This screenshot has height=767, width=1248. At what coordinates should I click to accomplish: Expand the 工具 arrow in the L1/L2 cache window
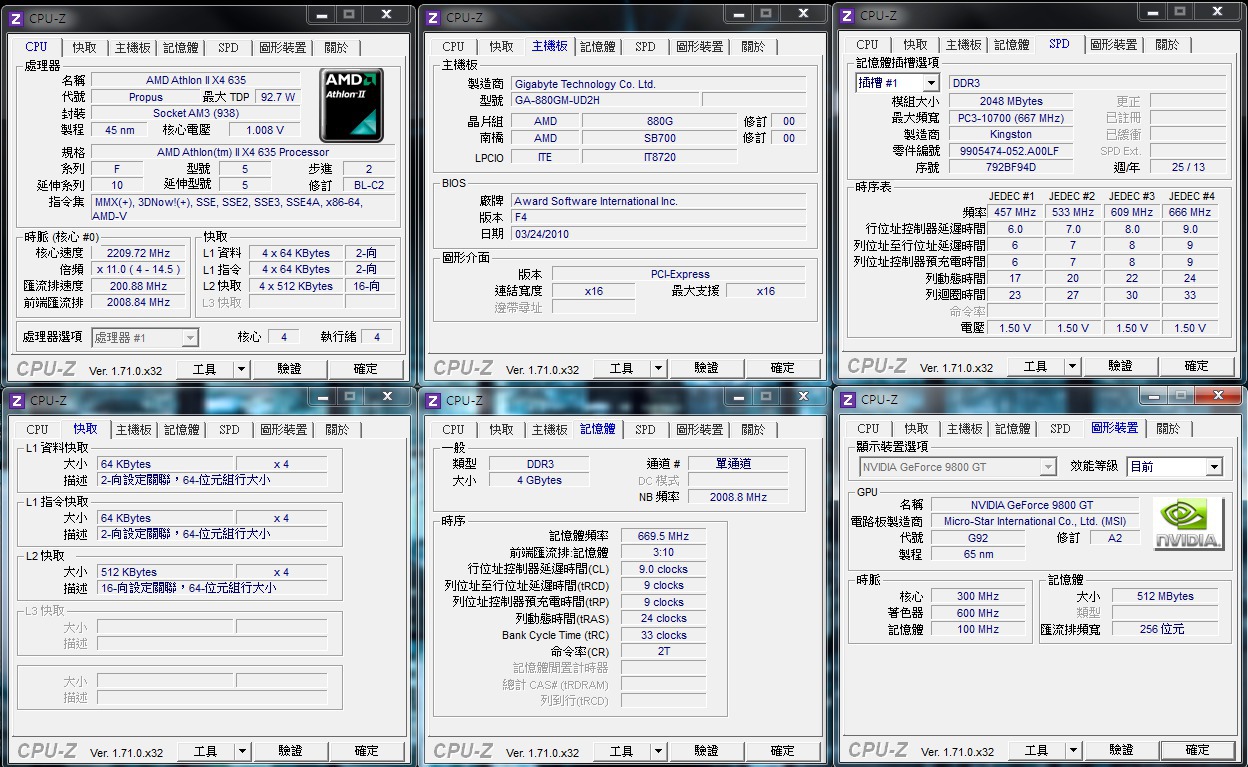[x=241, y=751]
